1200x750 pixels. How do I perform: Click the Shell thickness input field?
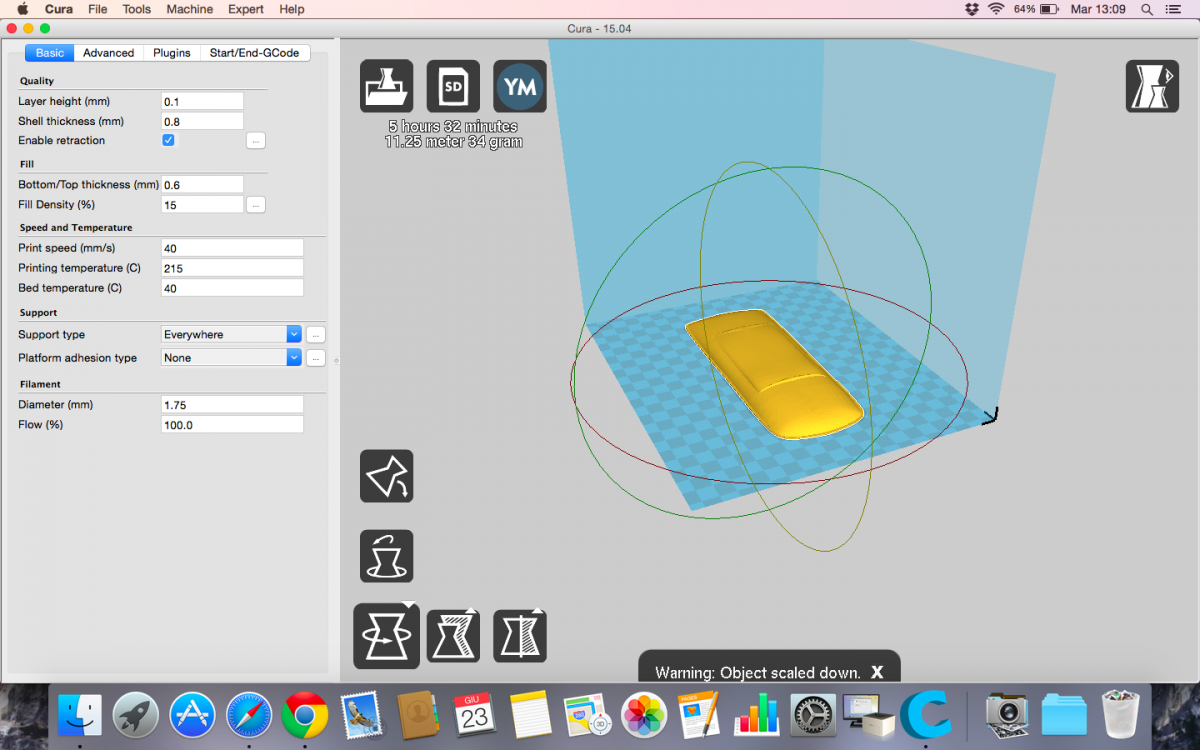[203, 121]
